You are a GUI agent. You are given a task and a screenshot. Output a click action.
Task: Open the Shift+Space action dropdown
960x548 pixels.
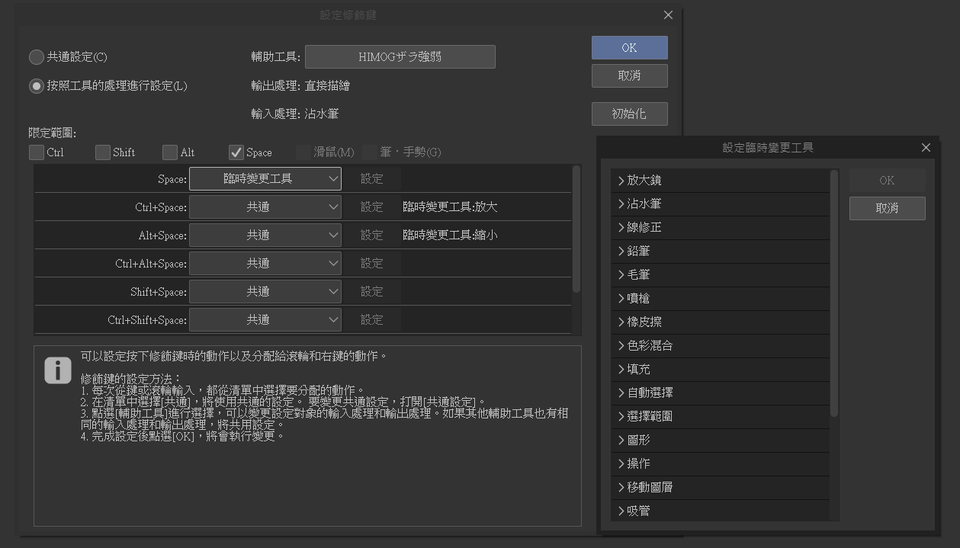tap(265, 291)
